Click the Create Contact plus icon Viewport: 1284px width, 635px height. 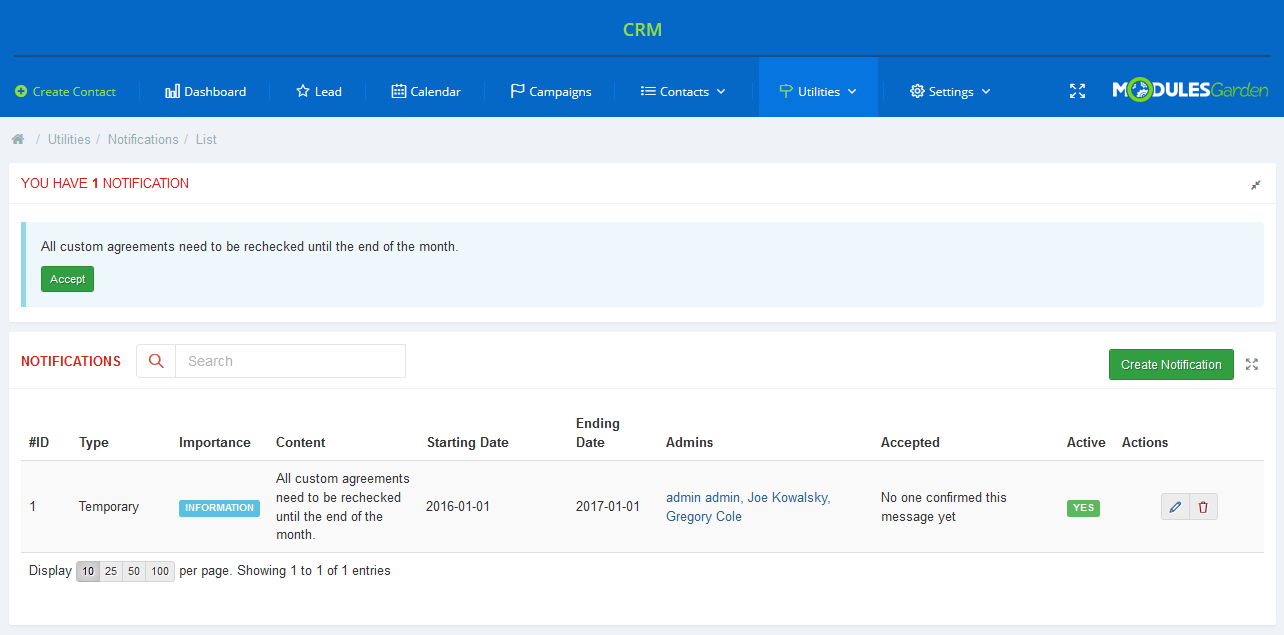(21, 91)
